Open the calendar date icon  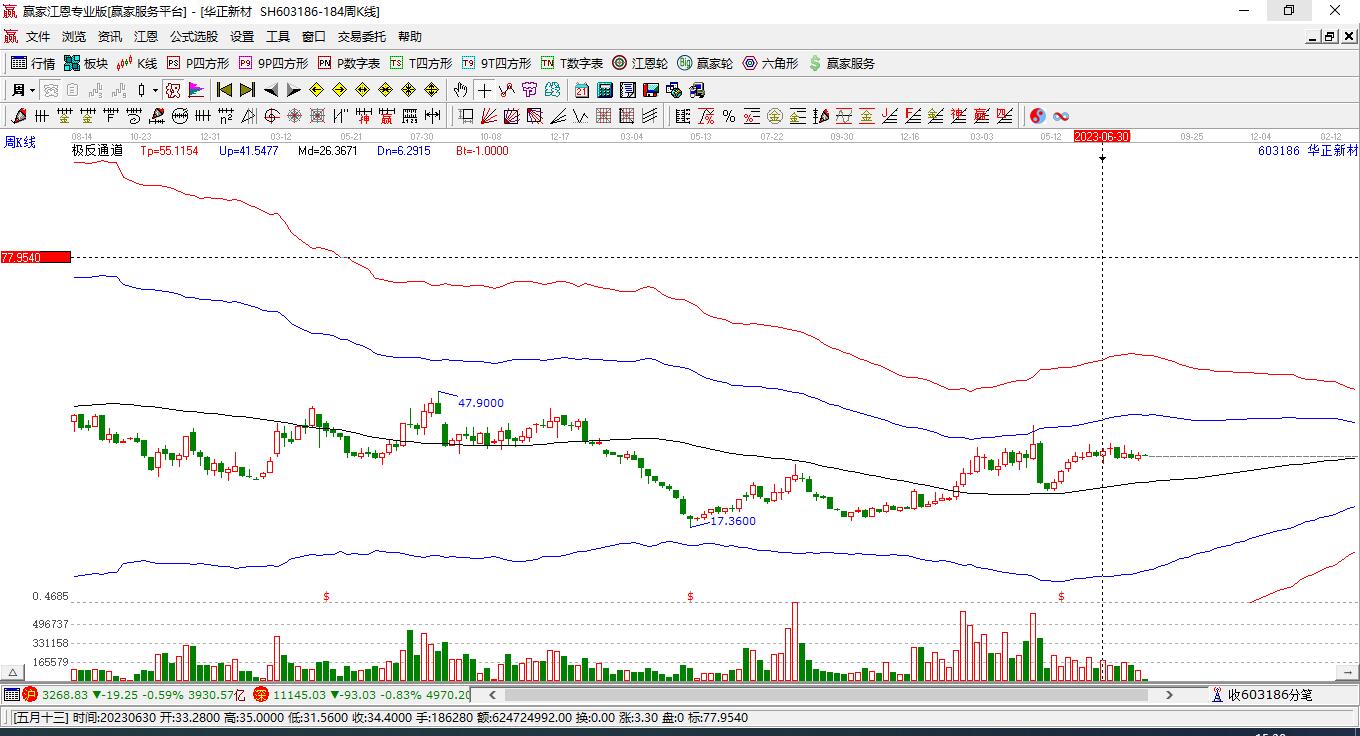tap(581, 90)
